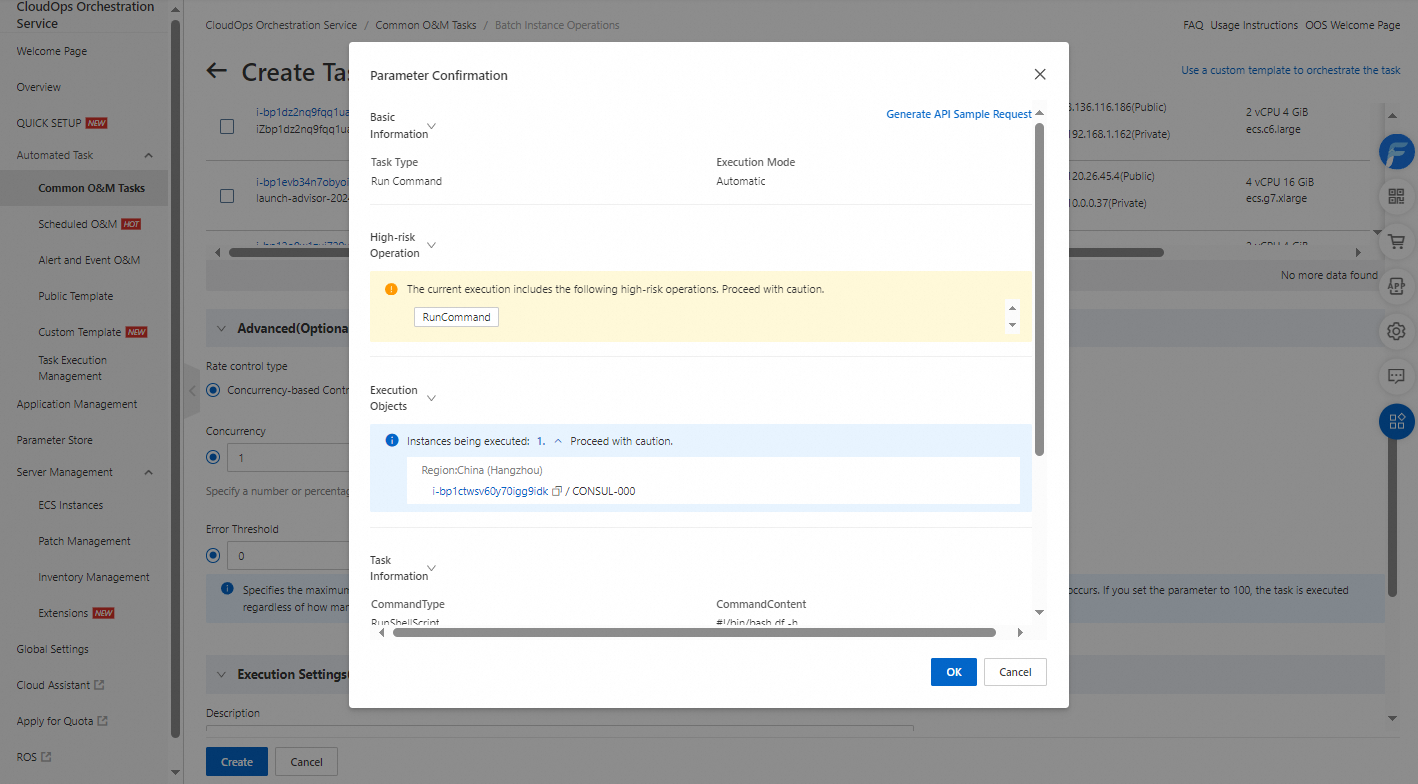Select Concurrency-based Control radio button

point(213,390)
